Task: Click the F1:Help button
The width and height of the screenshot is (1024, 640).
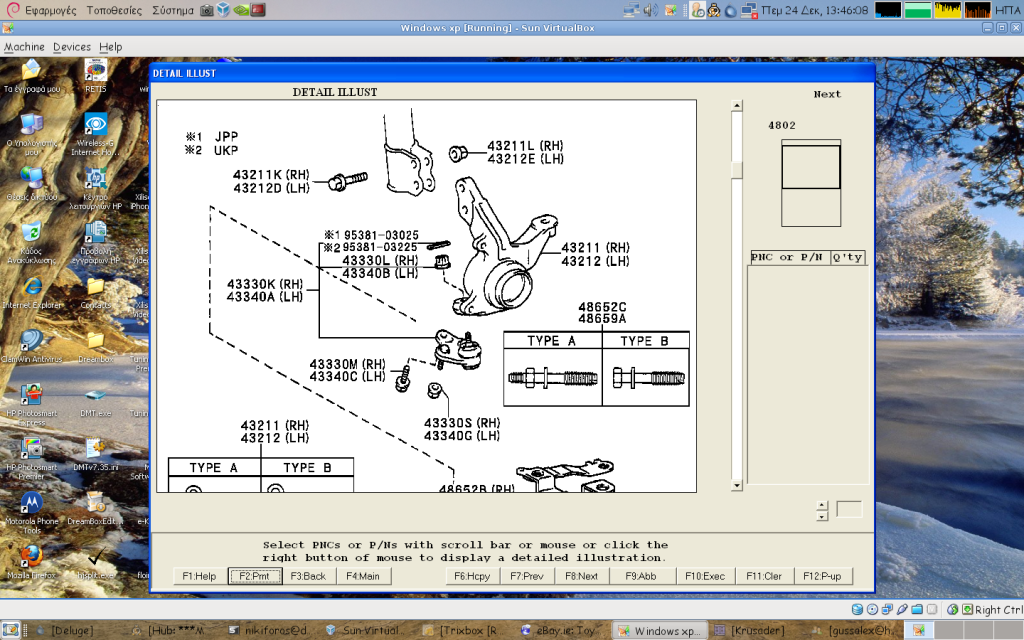Action: point(199,576)
